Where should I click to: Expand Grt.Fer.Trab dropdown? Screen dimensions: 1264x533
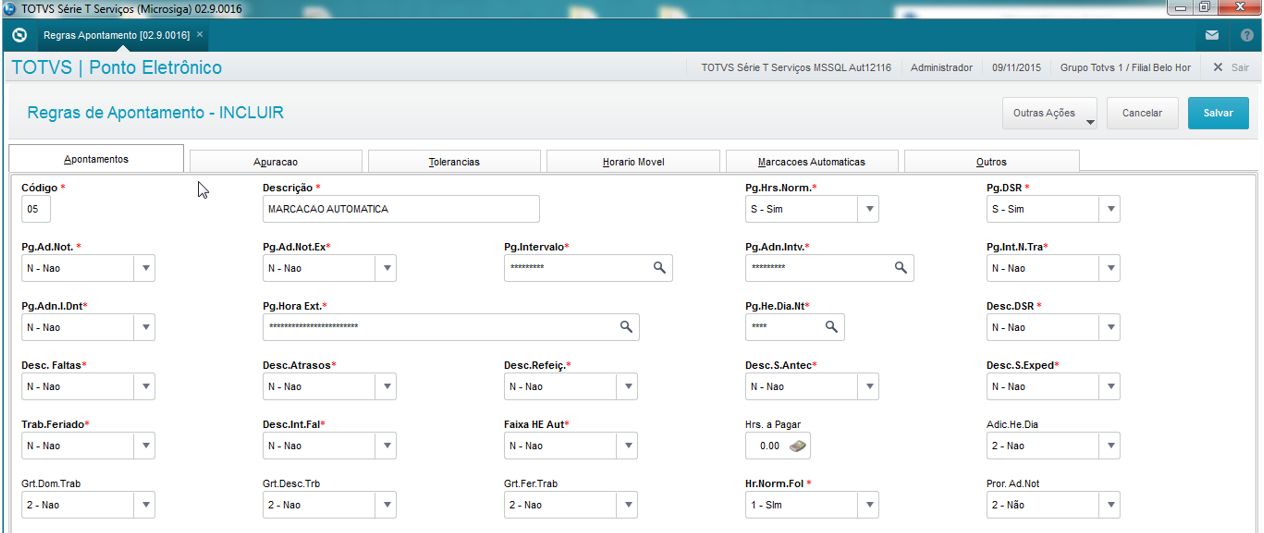(627, 505)
